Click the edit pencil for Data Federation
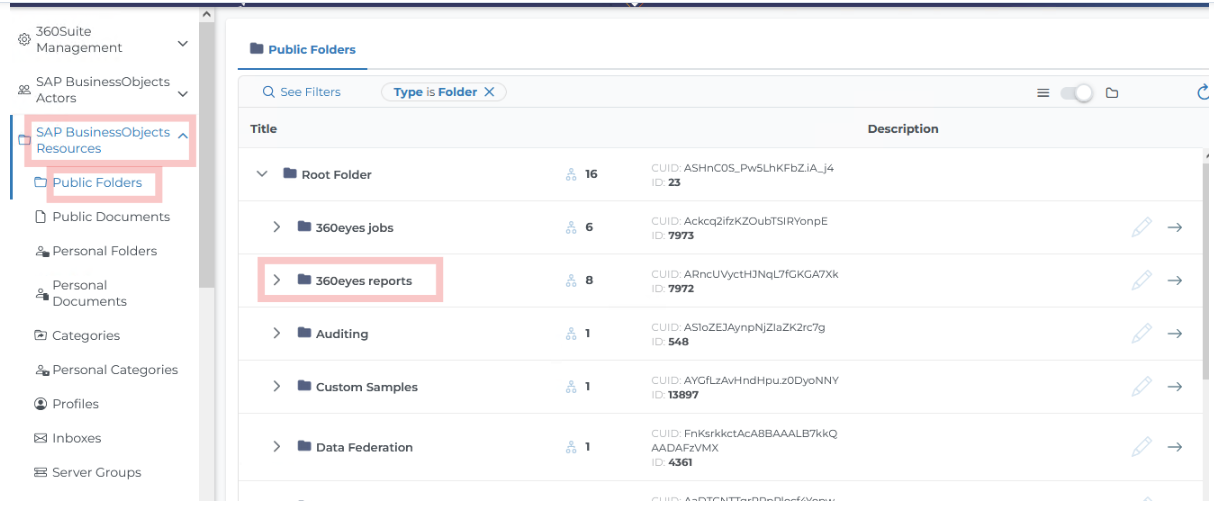The image size is (1214, 512). [1141, 447]
